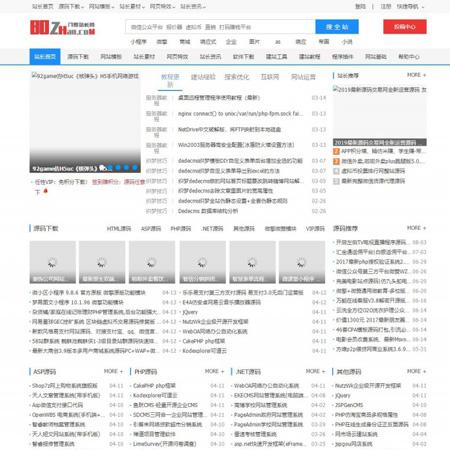450x450 pixels.
Task: Switch to the 搜索优化 article tab
Action: tap(237, 77)
